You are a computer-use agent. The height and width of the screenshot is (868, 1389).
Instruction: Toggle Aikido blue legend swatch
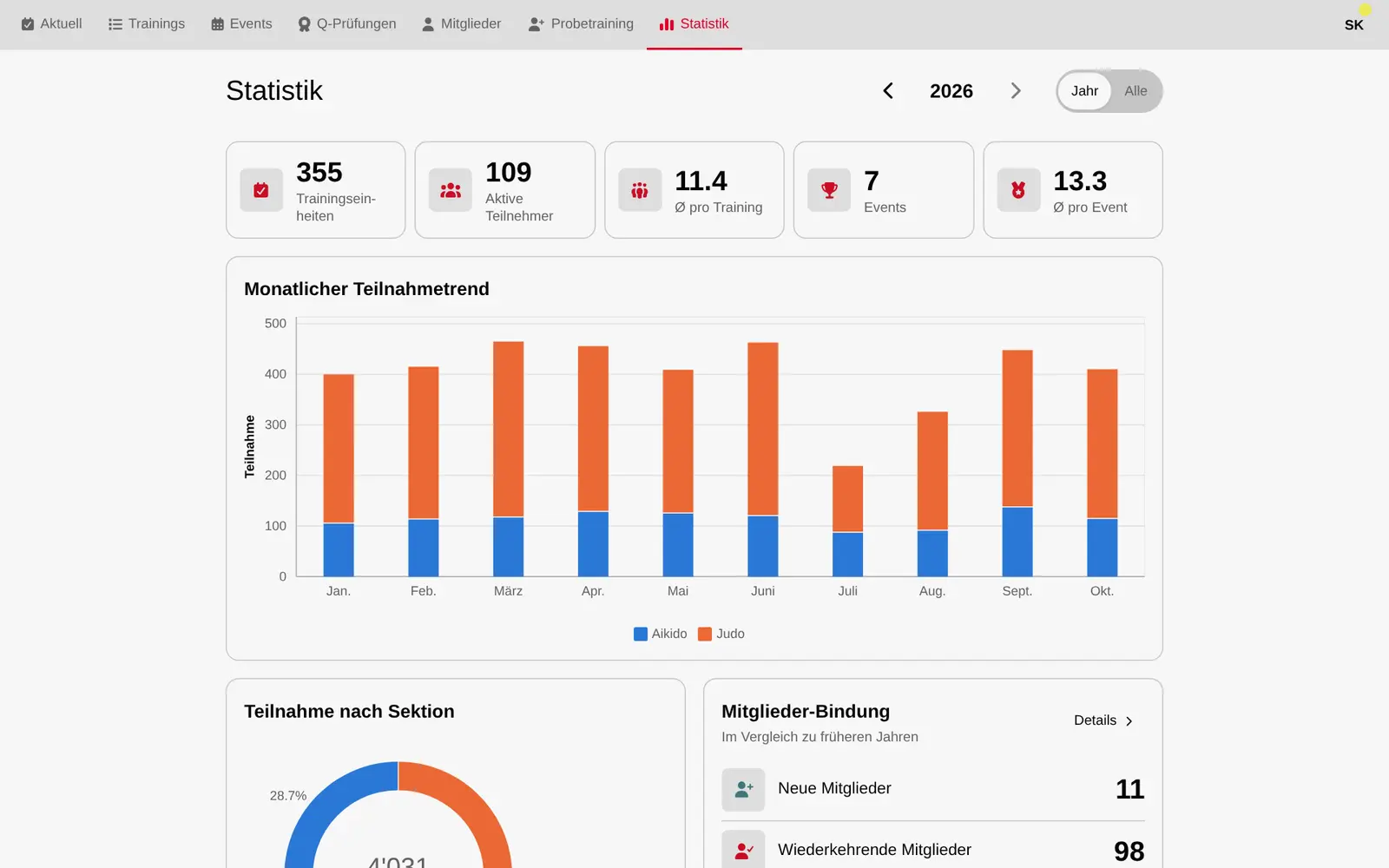(x=641, y=634)
